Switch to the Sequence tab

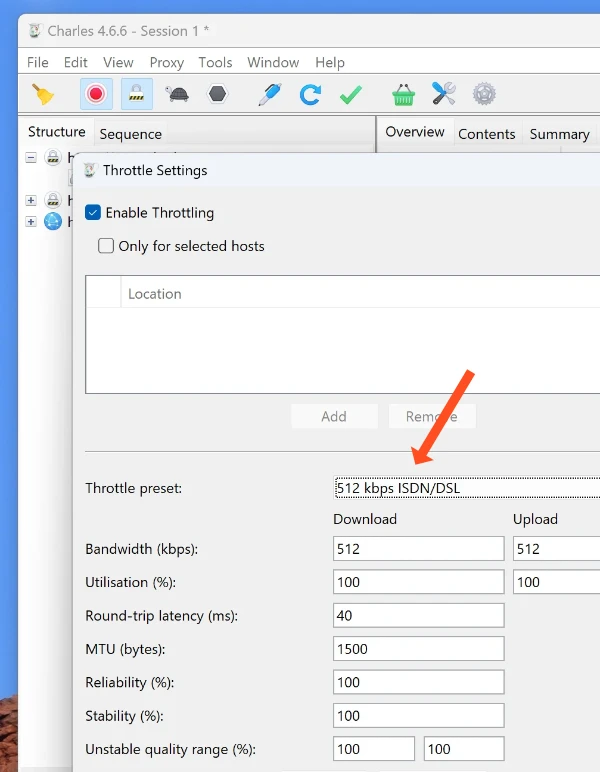click(130, 134)
